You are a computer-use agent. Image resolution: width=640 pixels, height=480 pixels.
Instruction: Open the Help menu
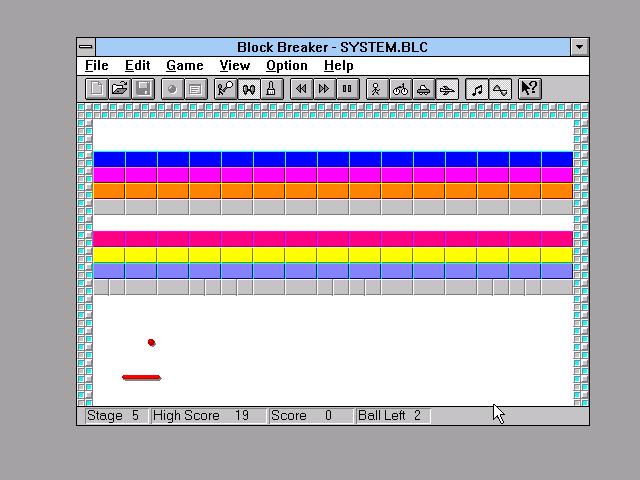tap(338, 66)
